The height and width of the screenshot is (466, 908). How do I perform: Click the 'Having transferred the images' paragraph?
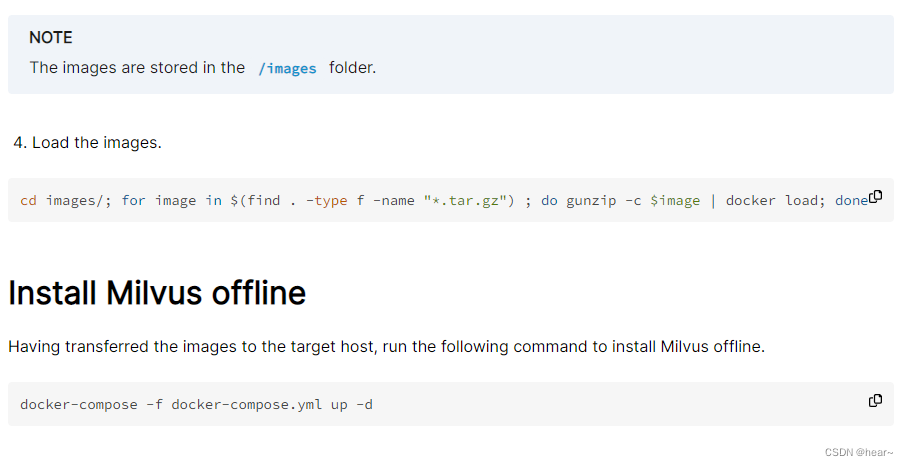386,347
